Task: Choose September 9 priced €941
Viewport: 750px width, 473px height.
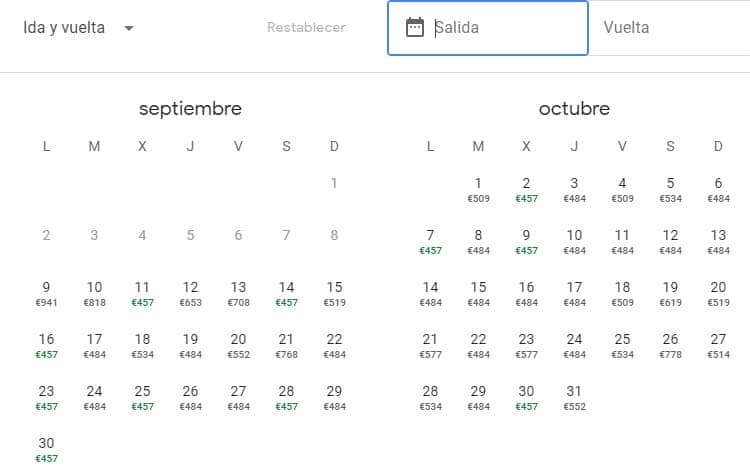Action: tap(46, 293)
